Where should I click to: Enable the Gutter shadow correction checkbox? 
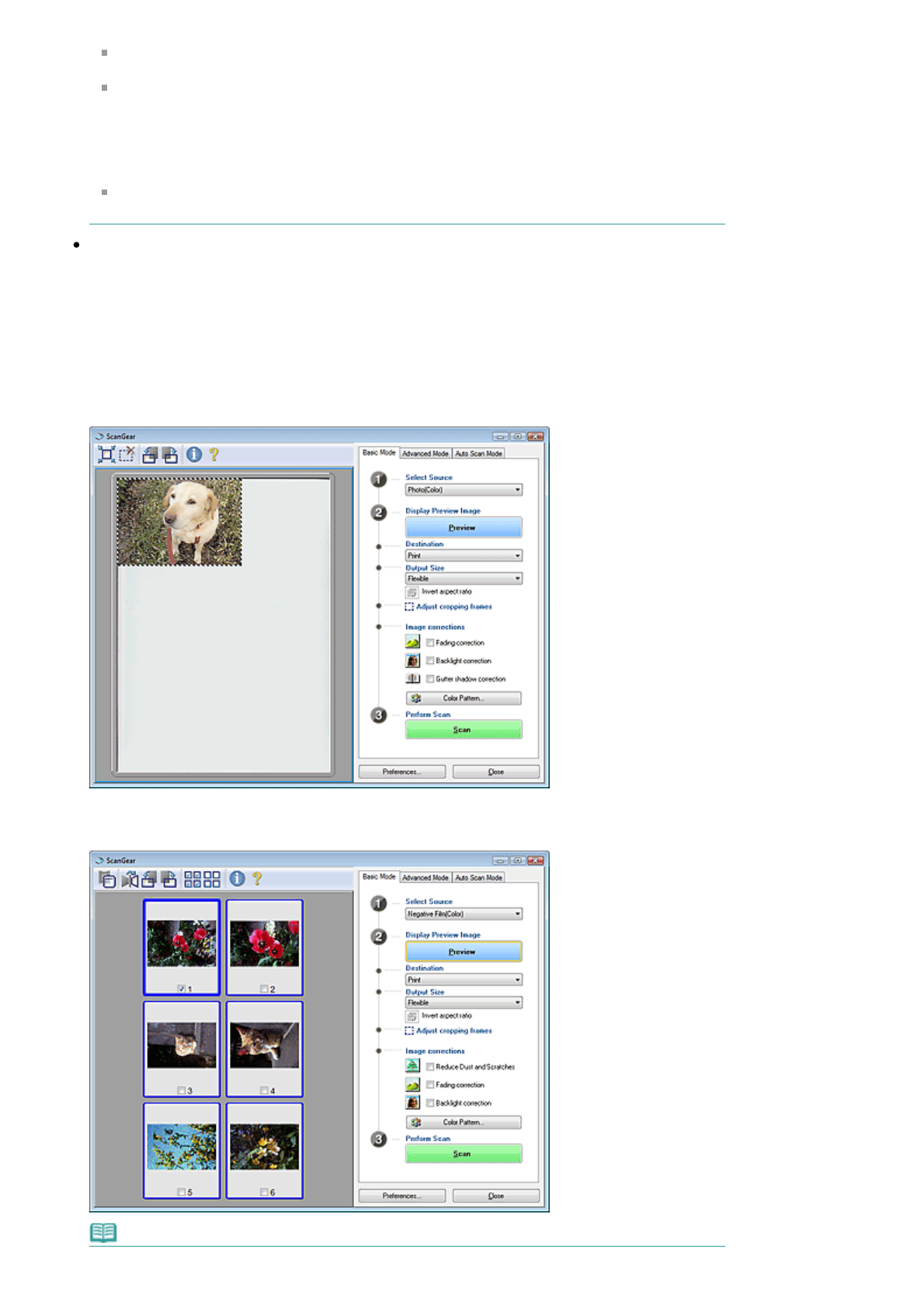click(x=430, y=679)
